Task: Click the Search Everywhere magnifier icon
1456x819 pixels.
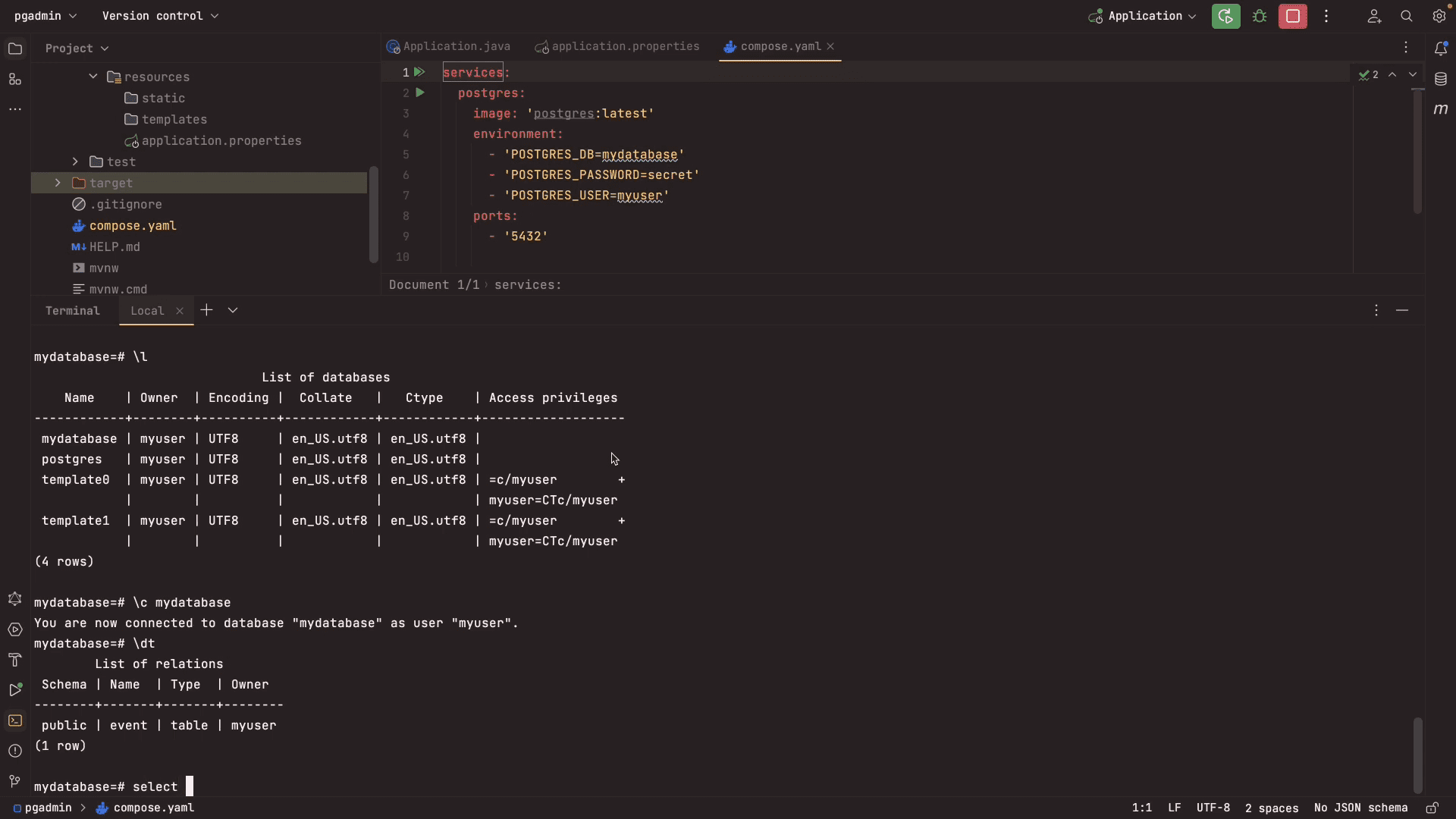Action: pyautogui.click(x=1406, y=16)
